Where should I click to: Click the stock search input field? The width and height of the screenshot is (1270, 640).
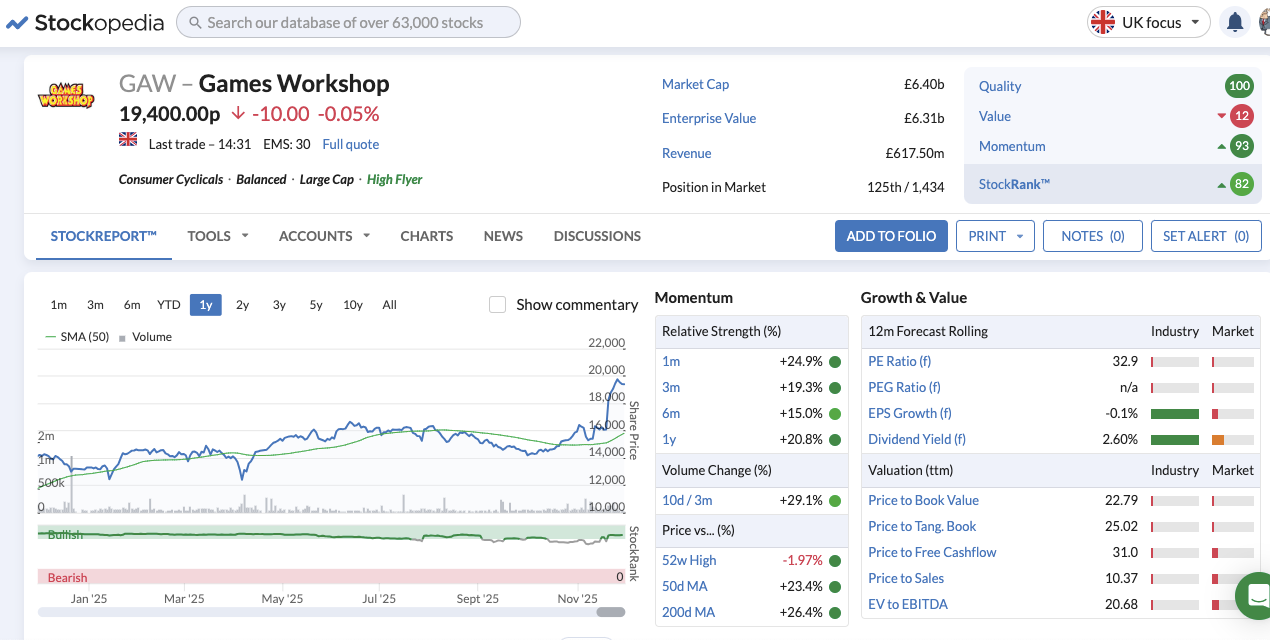click(348, 22)
